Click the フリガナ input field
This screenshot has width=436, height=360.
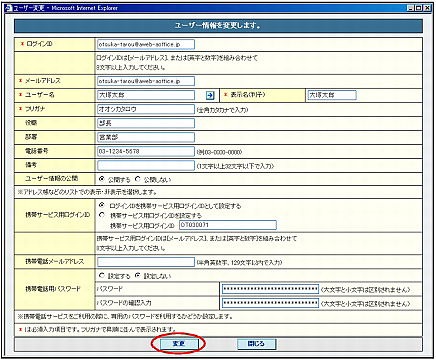146,109
